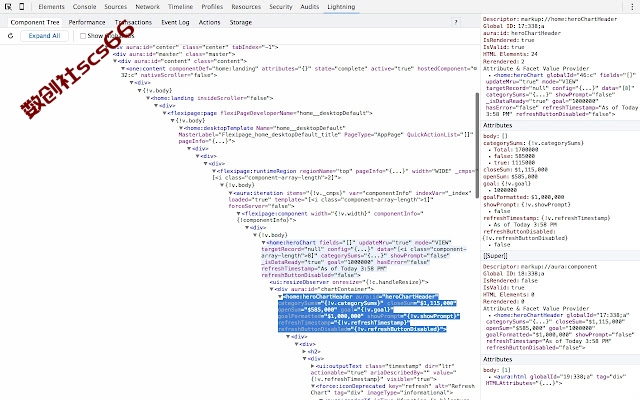Viewport: 640px width, 400px height.
Task: Open the Audits tab
Action: (310, 7)
